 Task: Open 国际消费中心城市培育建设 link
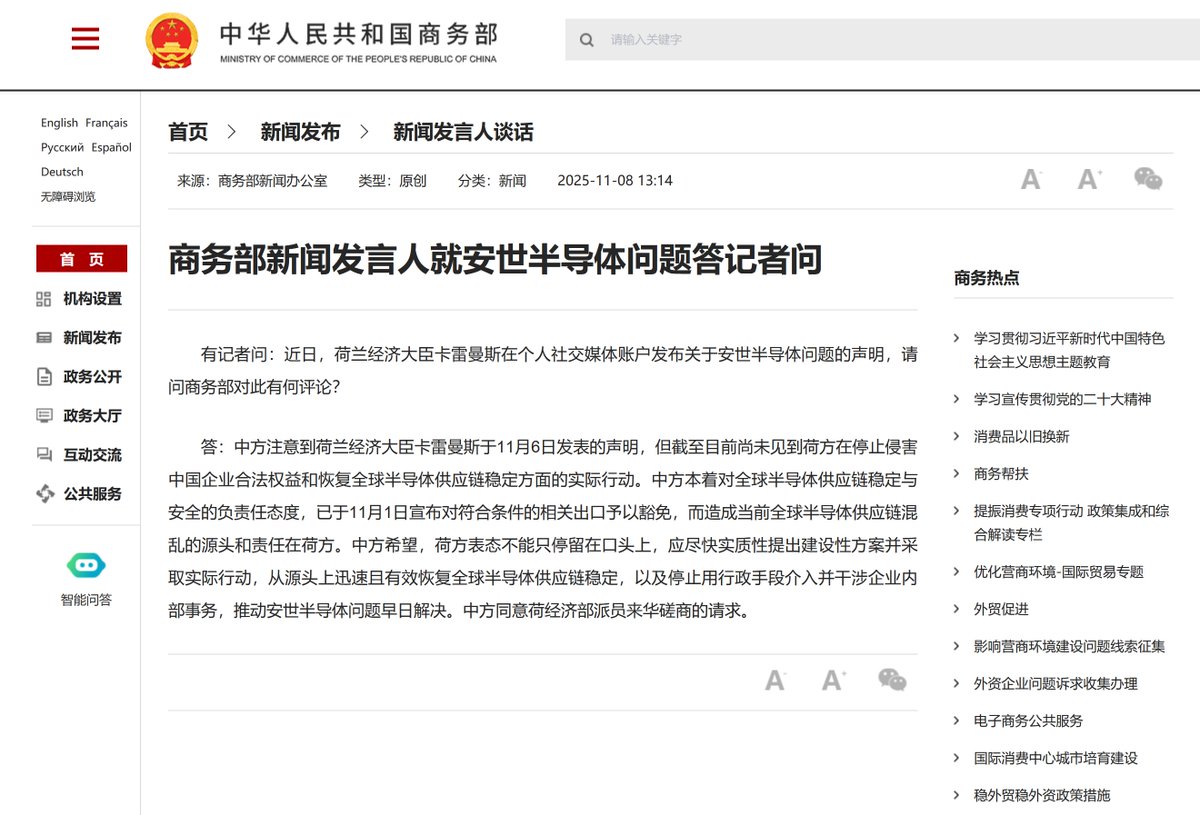pyautogui.click(x=1056, y=758)
